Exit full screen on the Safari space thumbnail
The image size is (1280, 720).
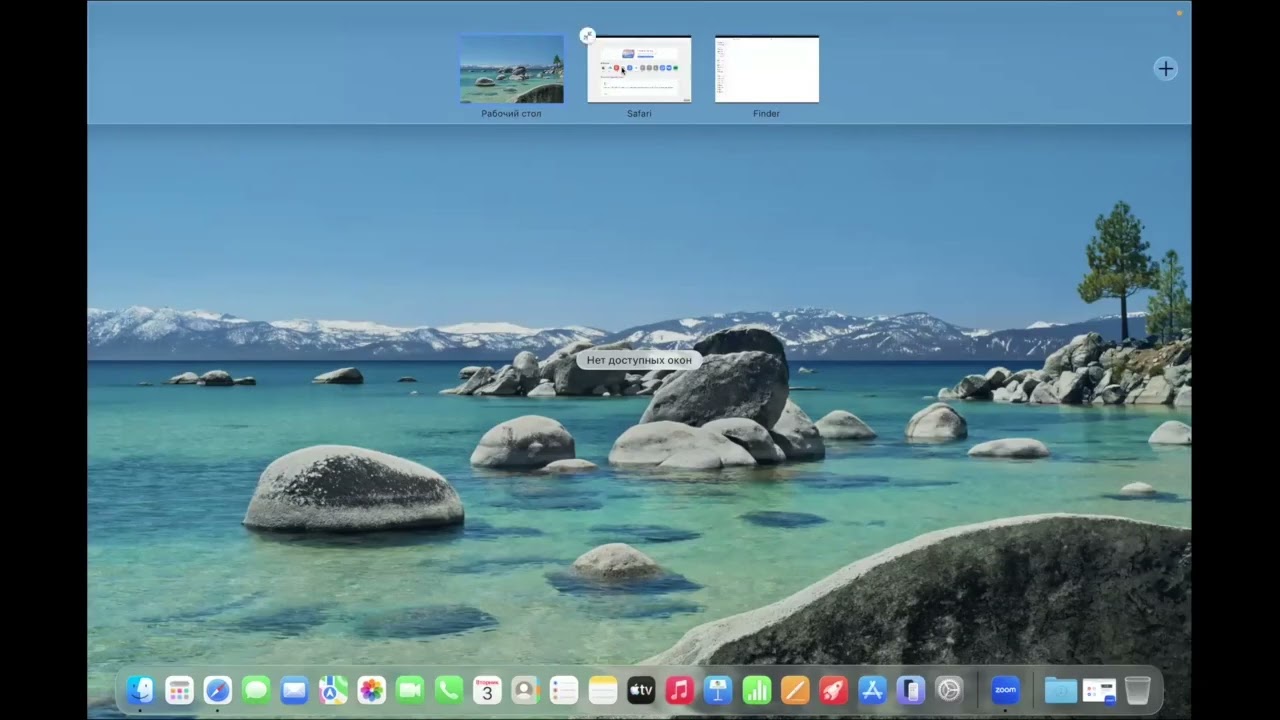click(587, 36)
